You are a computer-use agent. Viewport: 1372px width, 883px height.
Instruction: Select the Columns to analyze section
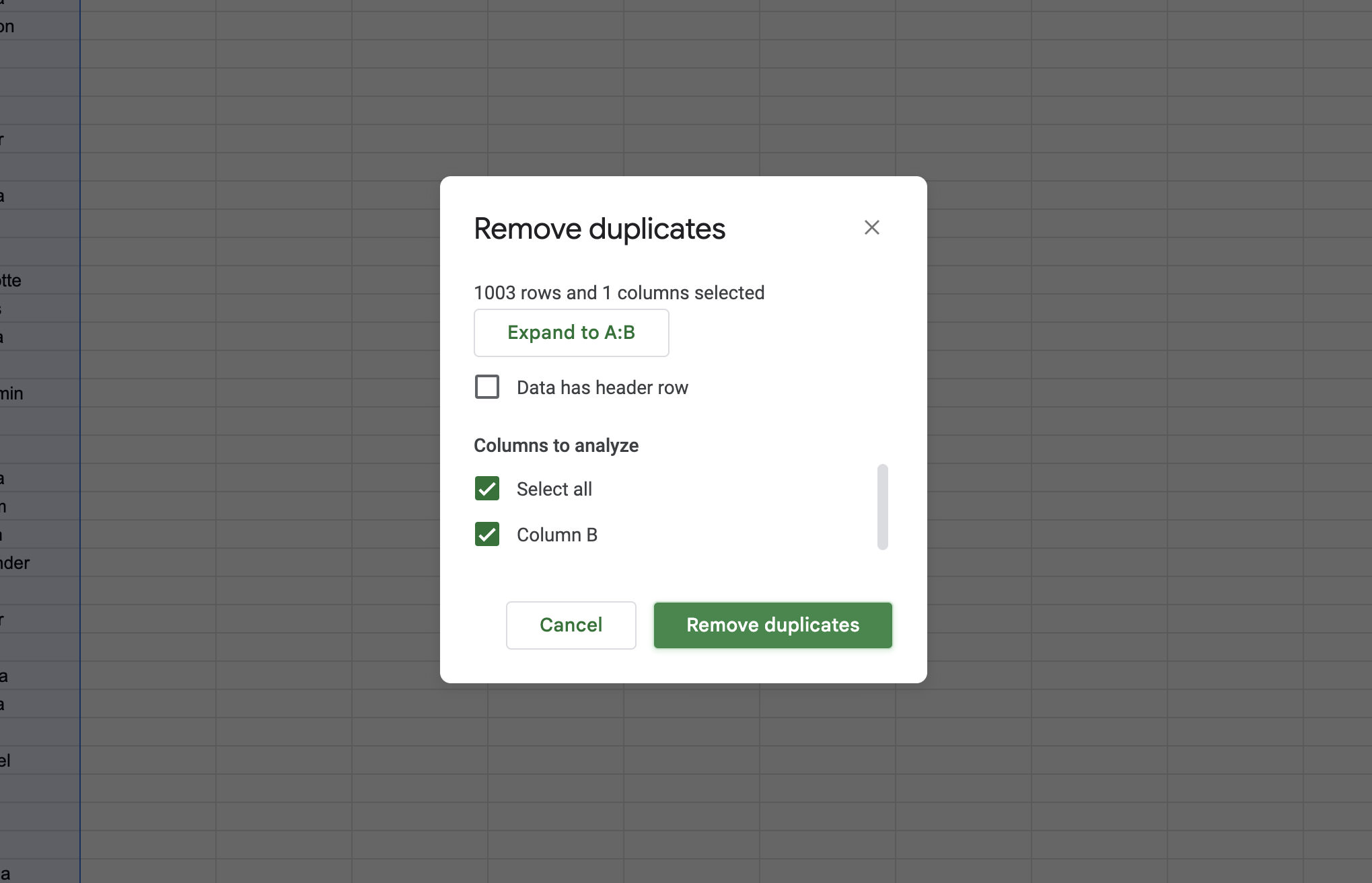pyautogui.click(x=556, y=445)
